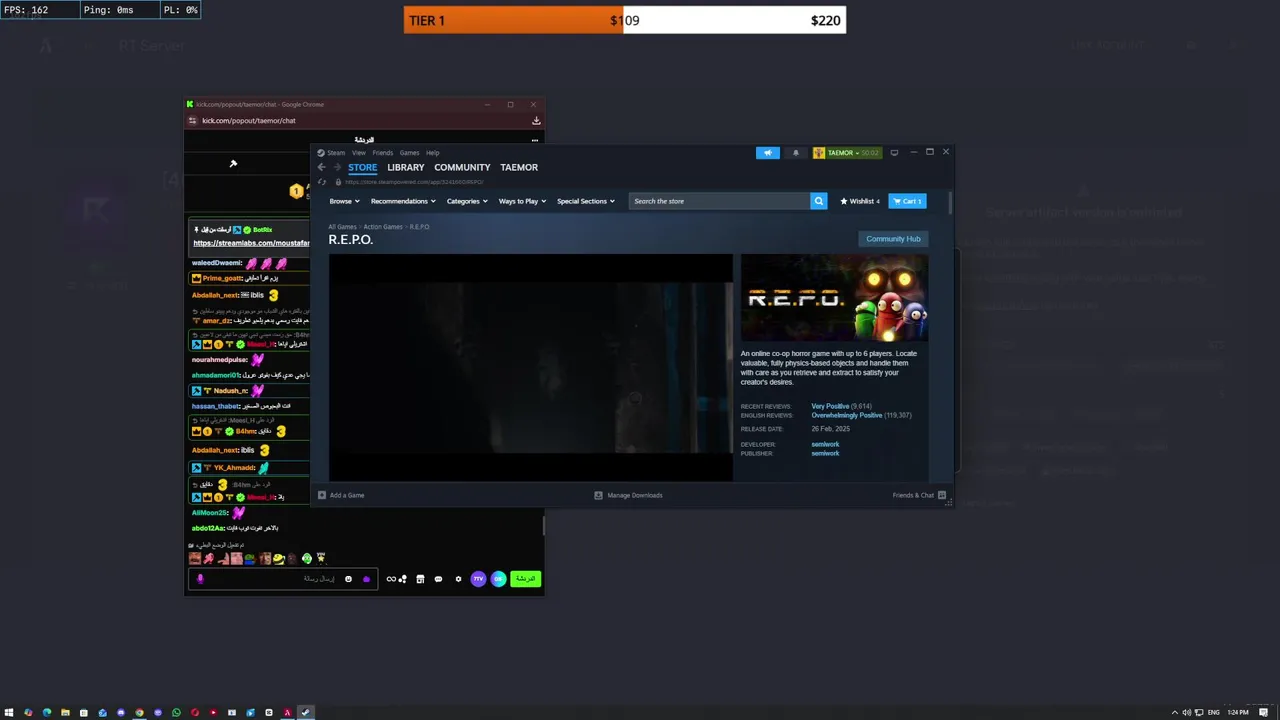Click the three-circles icon in chat toolbar
This screenshot has height=720, width=1280.
click(403, 579)
